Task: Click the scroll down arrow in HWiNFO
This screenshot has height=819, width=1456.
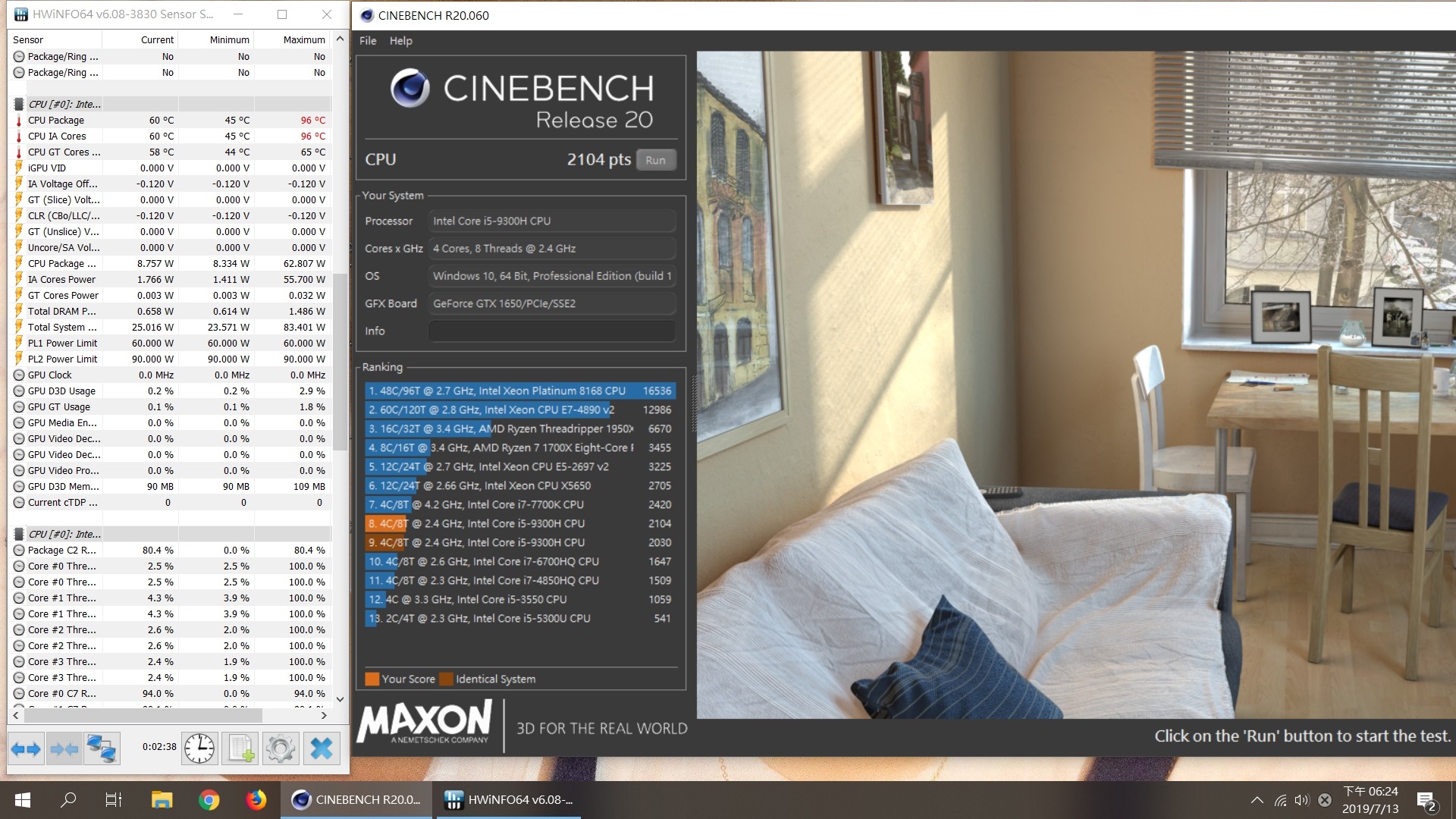Action: 340,699
